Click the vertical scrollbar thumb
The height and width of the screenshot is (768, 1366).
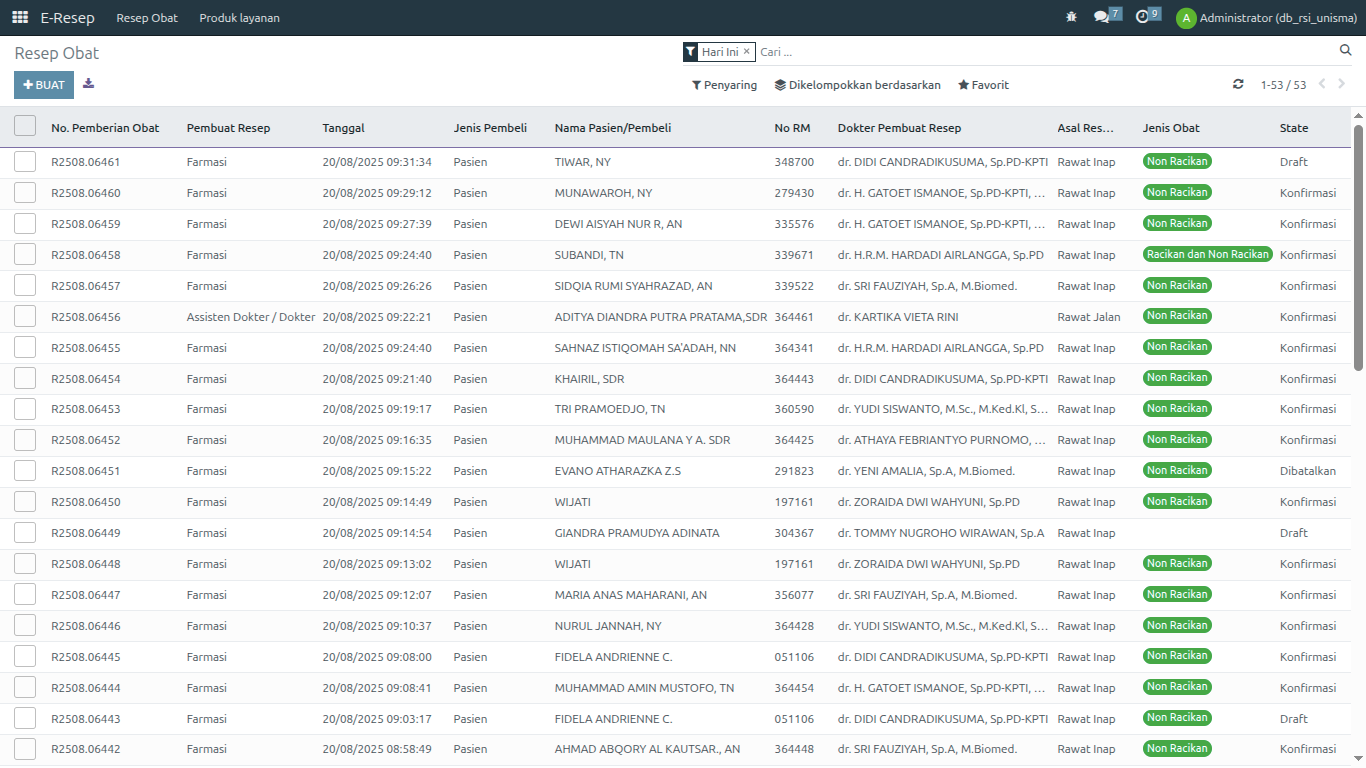click(x=1358, y=247)
